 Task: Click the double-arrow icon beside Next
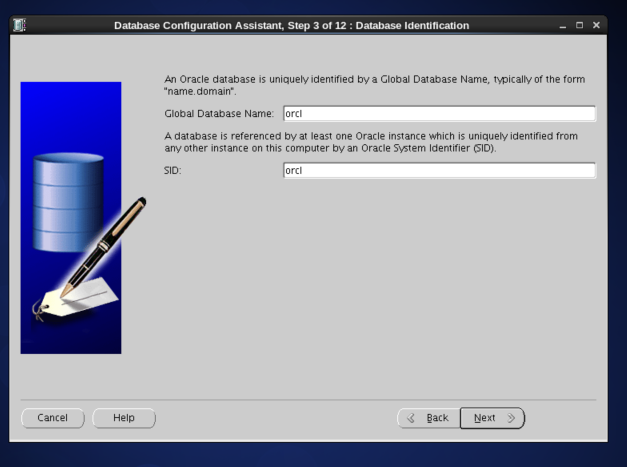(511, 418)
